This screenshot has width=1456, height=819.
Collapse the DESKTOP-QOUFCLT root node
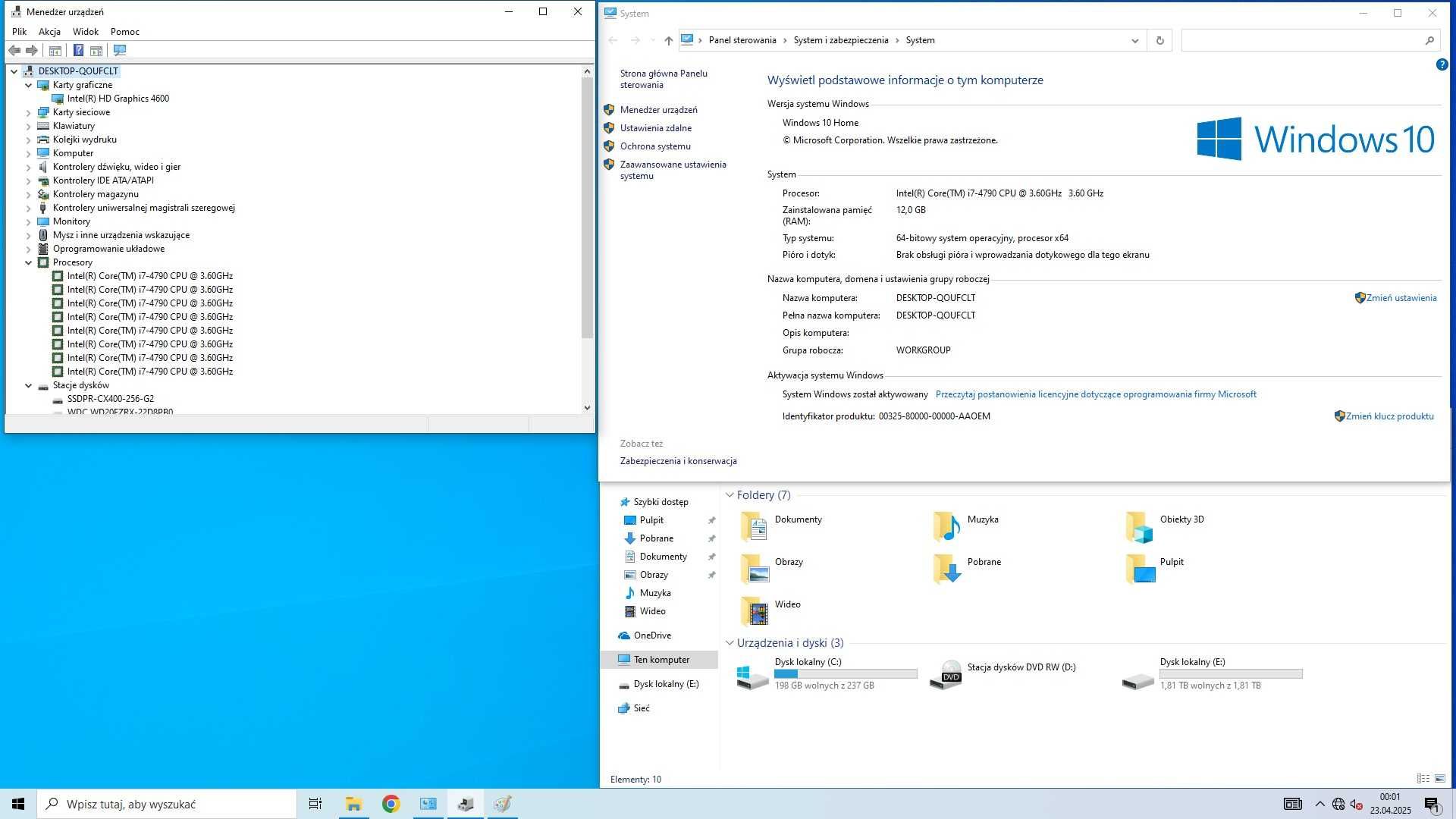point(14,71)
